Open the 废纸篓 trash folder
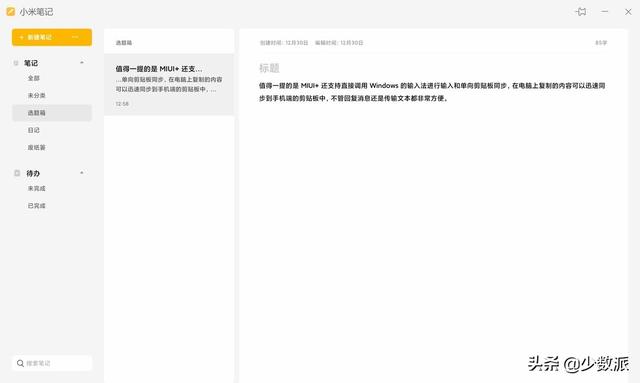 click(36, 147)
